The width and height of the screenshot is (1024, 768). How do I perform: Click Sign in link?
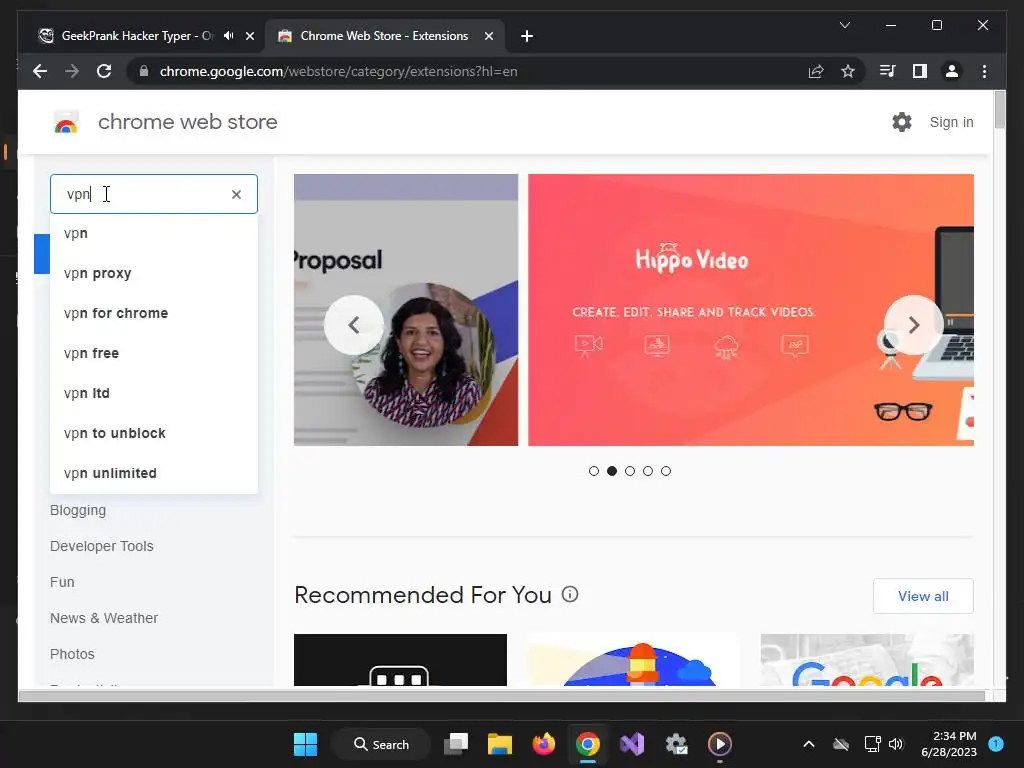[951, 122]
